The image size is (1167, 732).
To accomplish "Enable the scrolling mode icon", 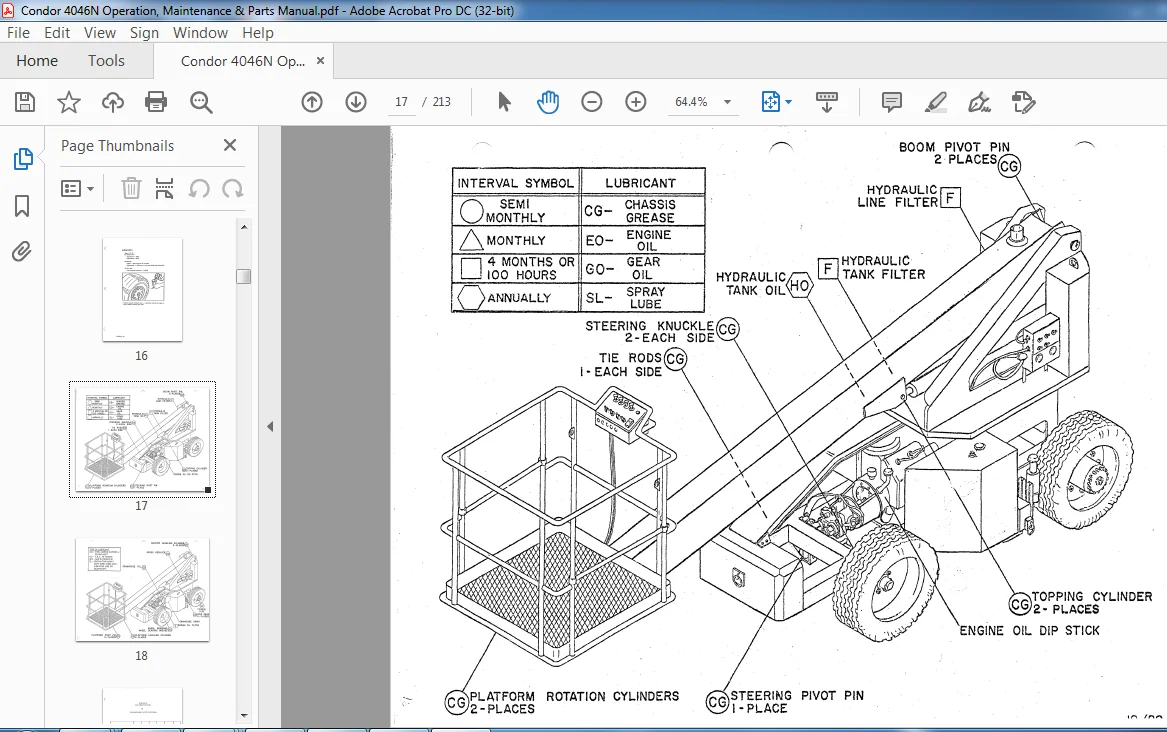I will pyautogui.click(x=826, y=102).
